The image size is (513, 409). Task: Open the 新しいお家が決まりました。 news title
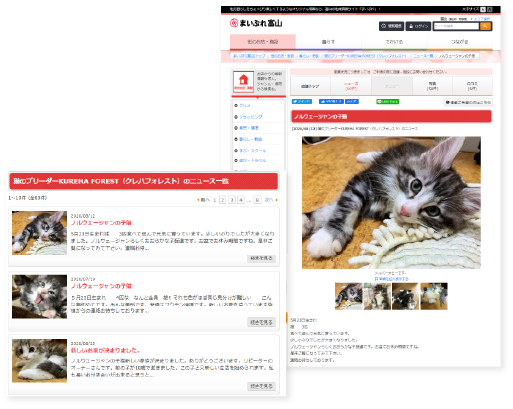coord(105,350)
